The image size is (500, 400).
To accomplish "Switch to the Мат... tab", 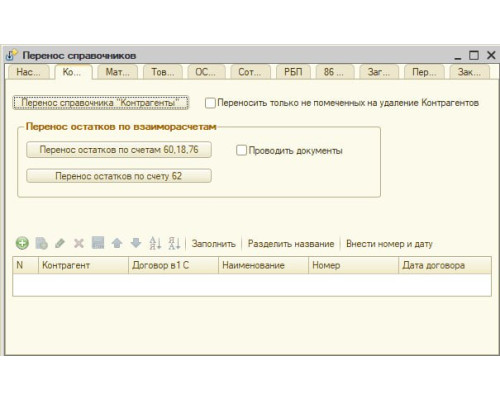I will coord(117,72).
